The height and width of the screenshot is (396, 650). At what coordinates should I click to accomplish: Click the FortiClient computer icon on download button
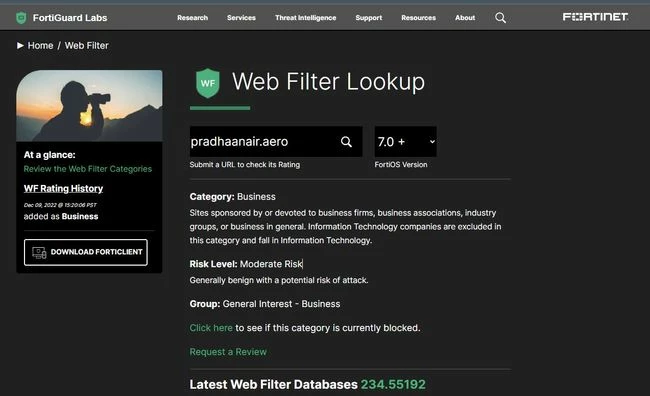pyautogui.click(x=39, y=253)
